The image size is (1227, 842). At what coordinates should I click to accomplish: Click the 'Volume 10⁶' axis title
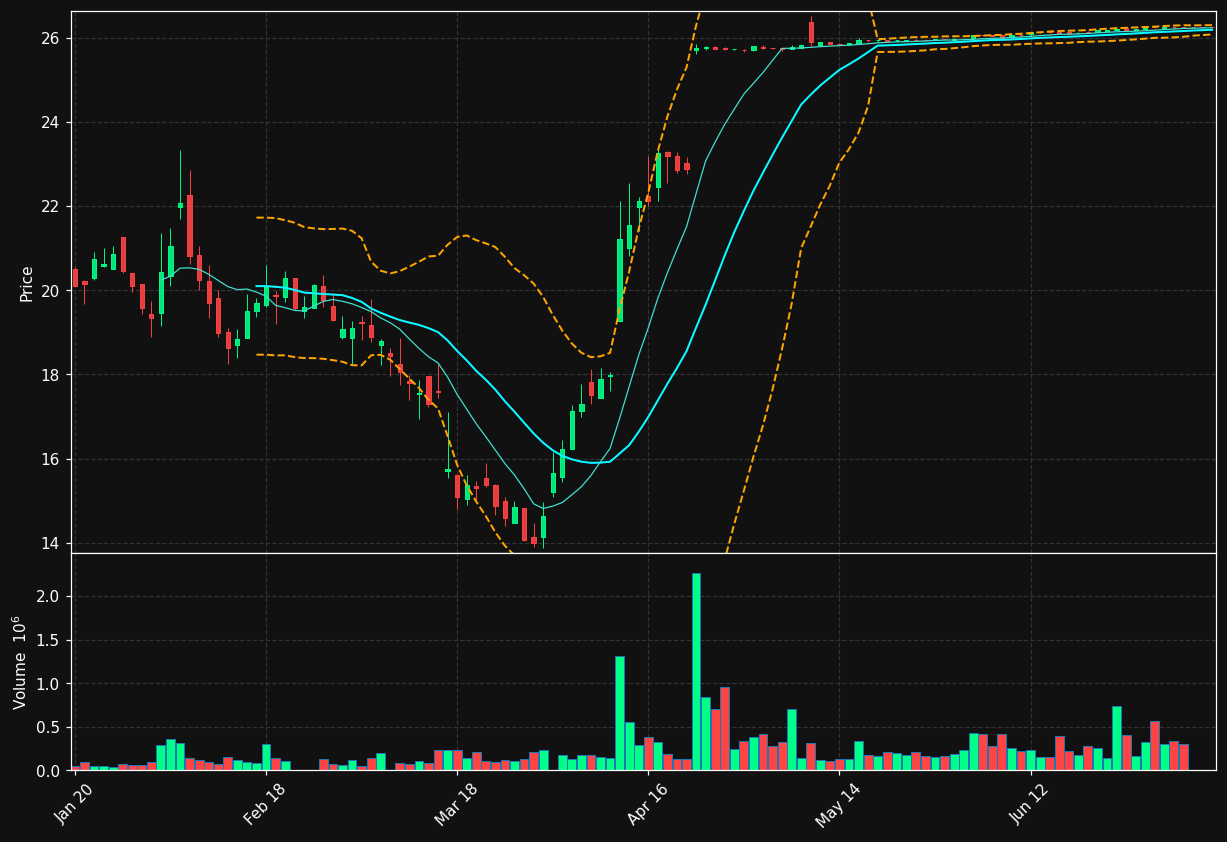point(20,662)
